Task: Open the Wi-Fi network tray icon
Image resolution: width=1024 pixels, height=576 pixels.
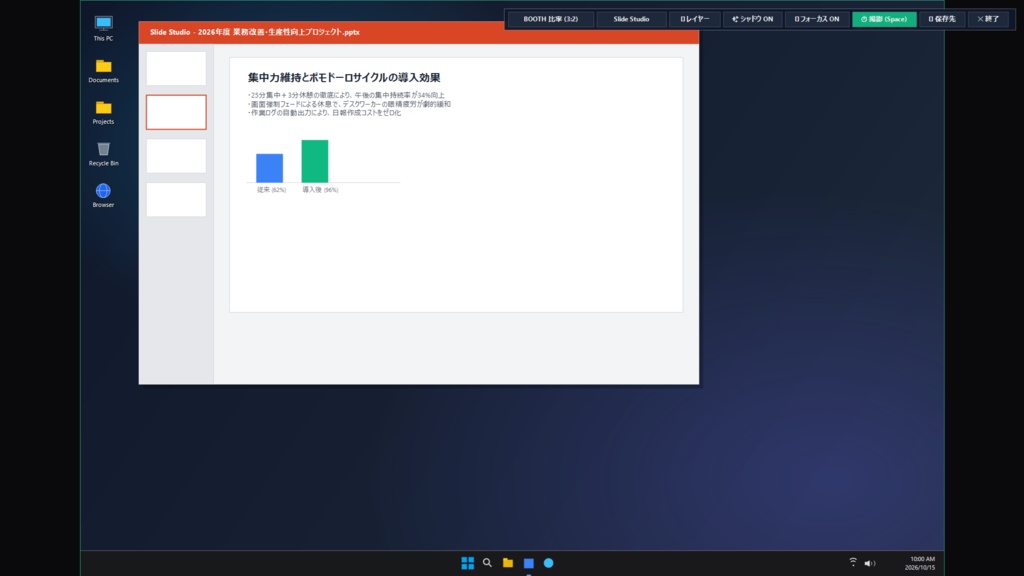Action: pyautogui.click(x=853, y=562)
